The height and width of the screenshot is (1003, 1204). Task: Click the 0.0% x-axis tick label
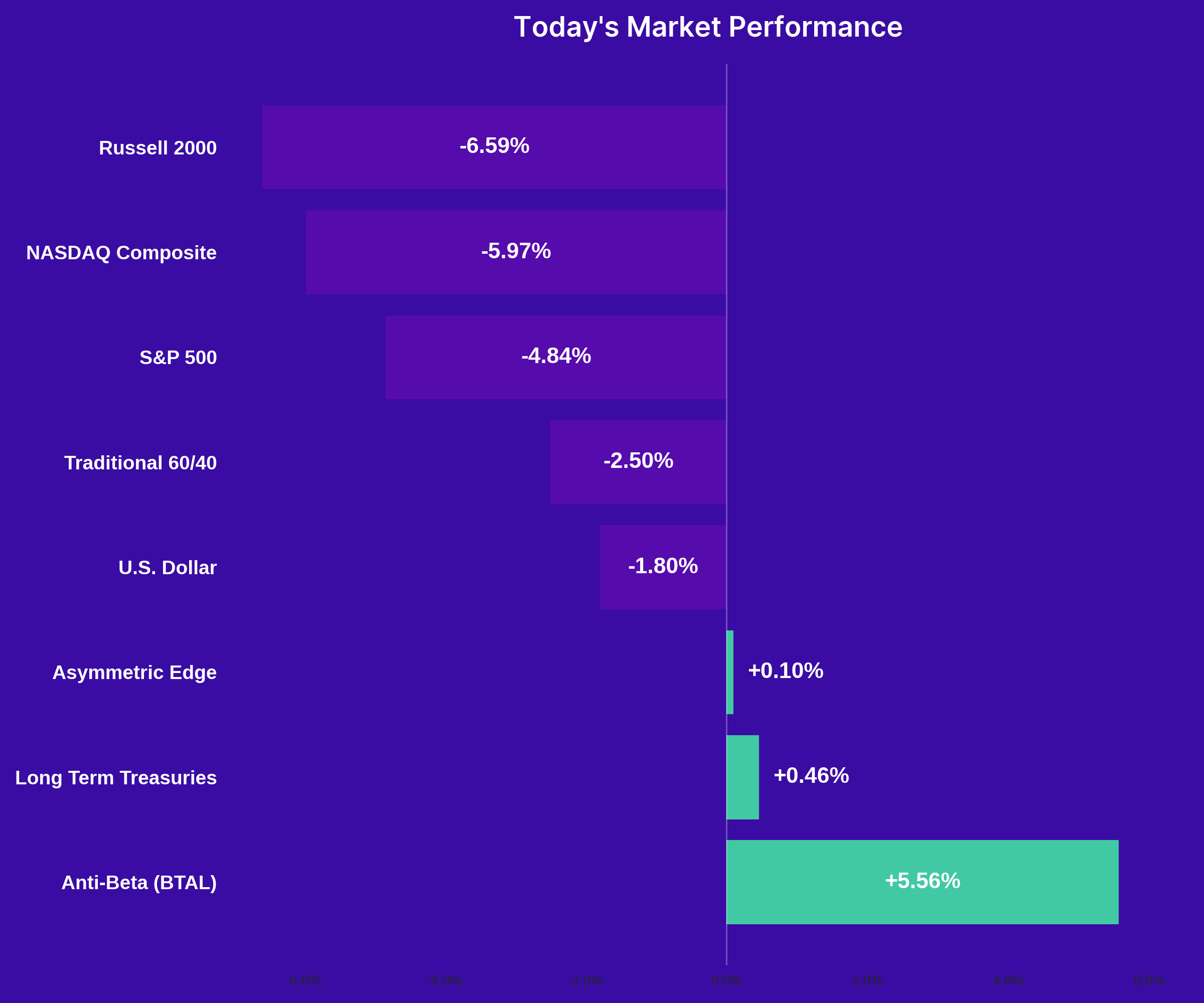pos(726,980)
